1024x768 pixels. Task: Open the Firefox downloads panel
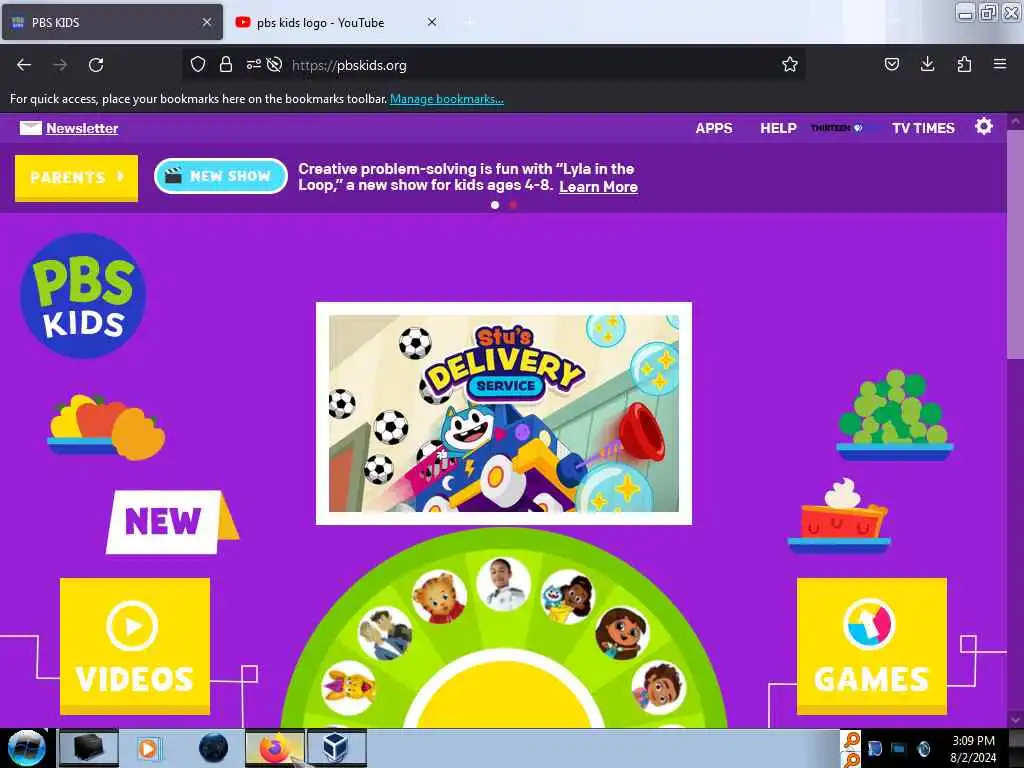(927, 64)
